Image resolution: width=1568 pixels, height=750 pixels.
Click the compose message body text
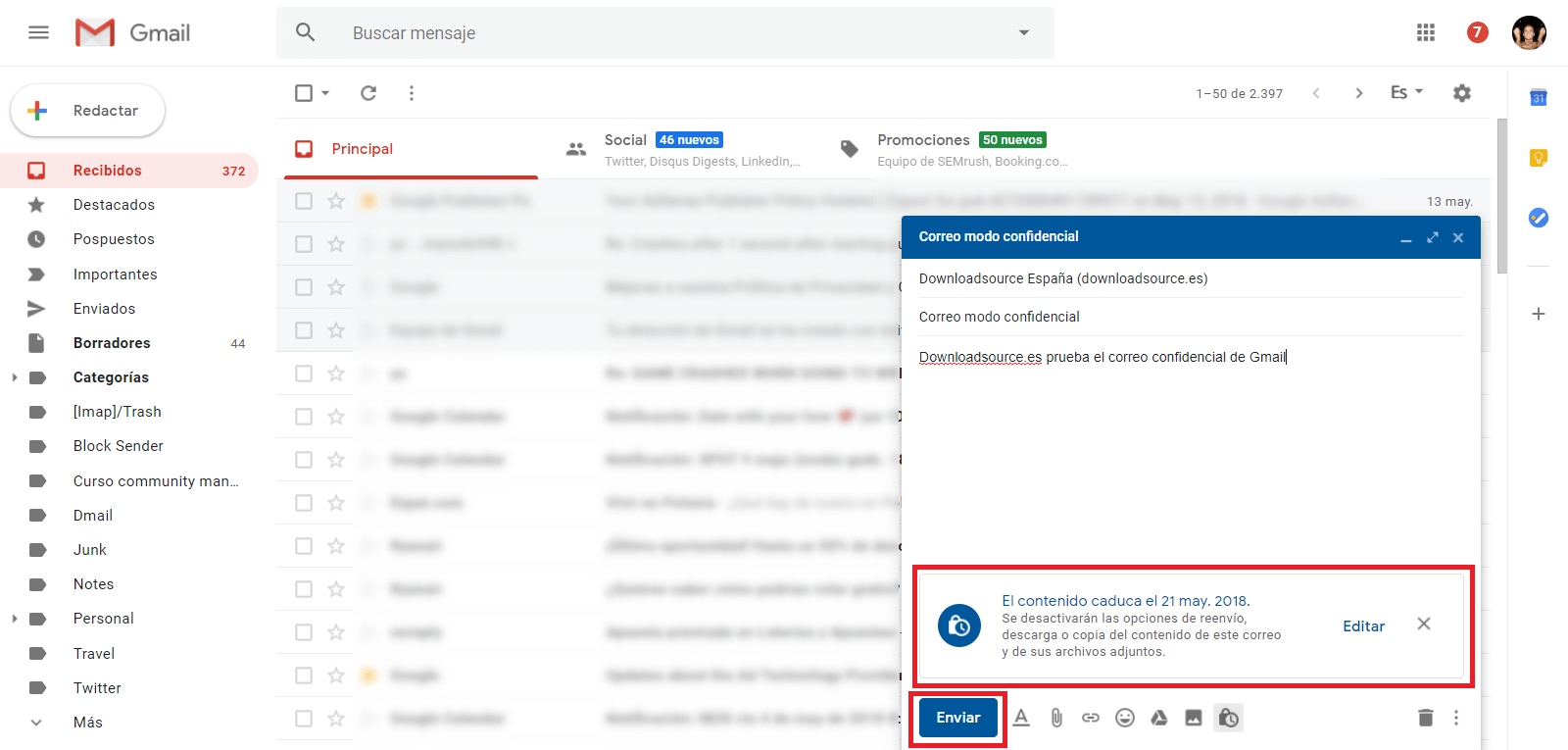pyautogui.click(x=1102, y=357)
